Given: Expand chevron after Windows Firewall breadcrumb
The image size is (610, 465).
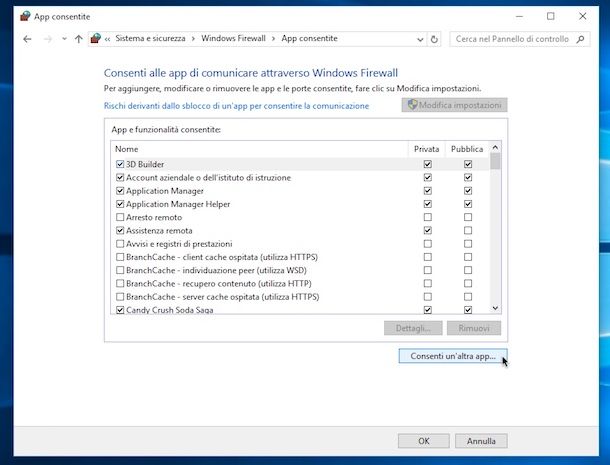Looking at the screenshot, I should (273, 39).
